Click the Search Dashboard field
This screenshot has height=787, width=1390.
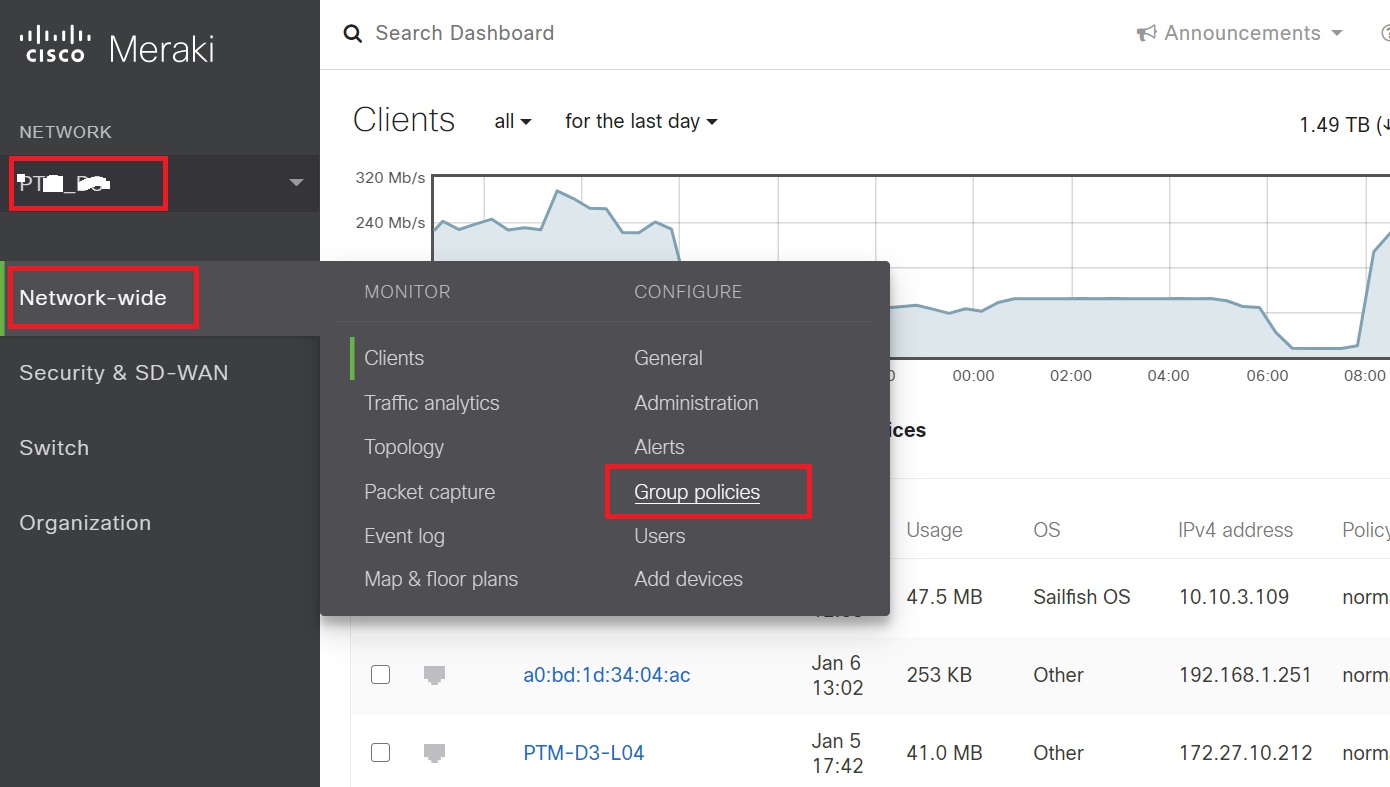[464, 34]
